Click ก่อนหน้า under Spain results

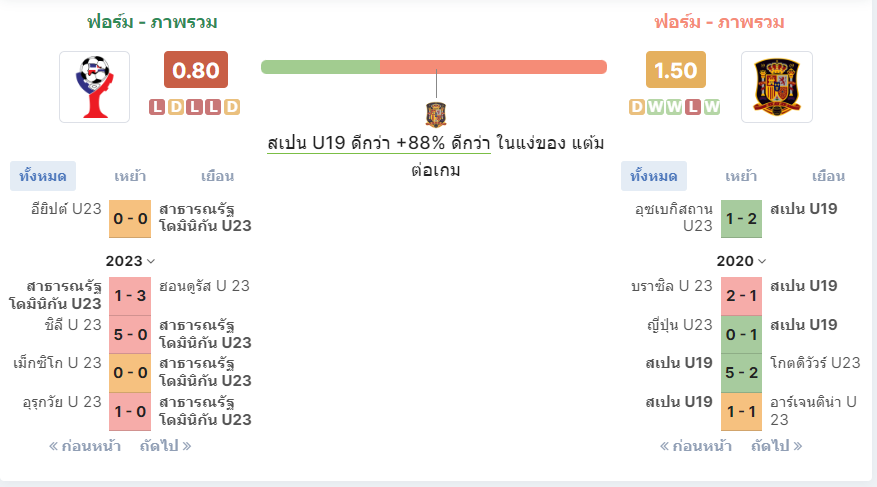pos(695,446)
